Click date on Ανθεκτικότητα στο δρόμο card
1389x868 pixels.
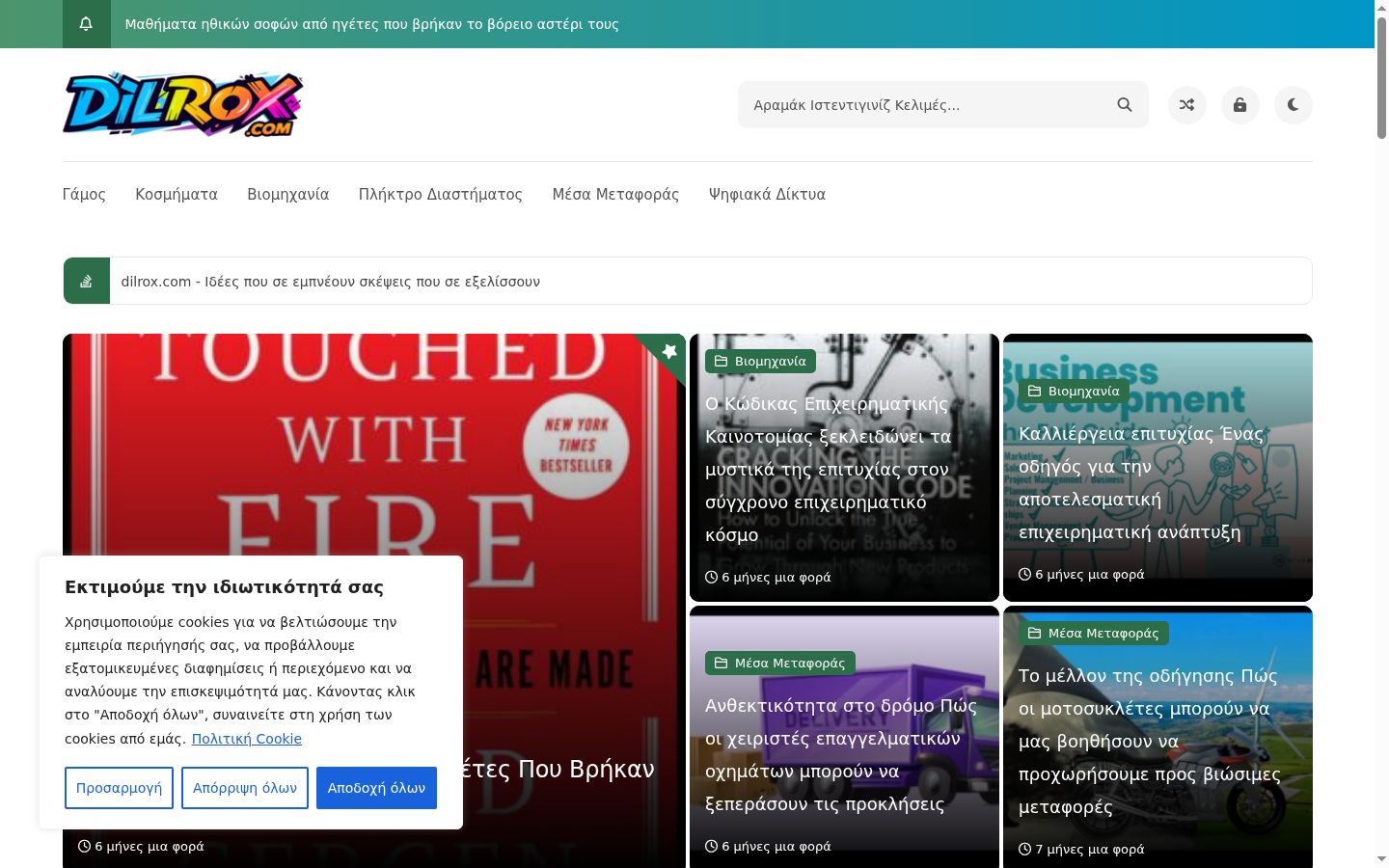pyautogui.click(x=768, y=847)
